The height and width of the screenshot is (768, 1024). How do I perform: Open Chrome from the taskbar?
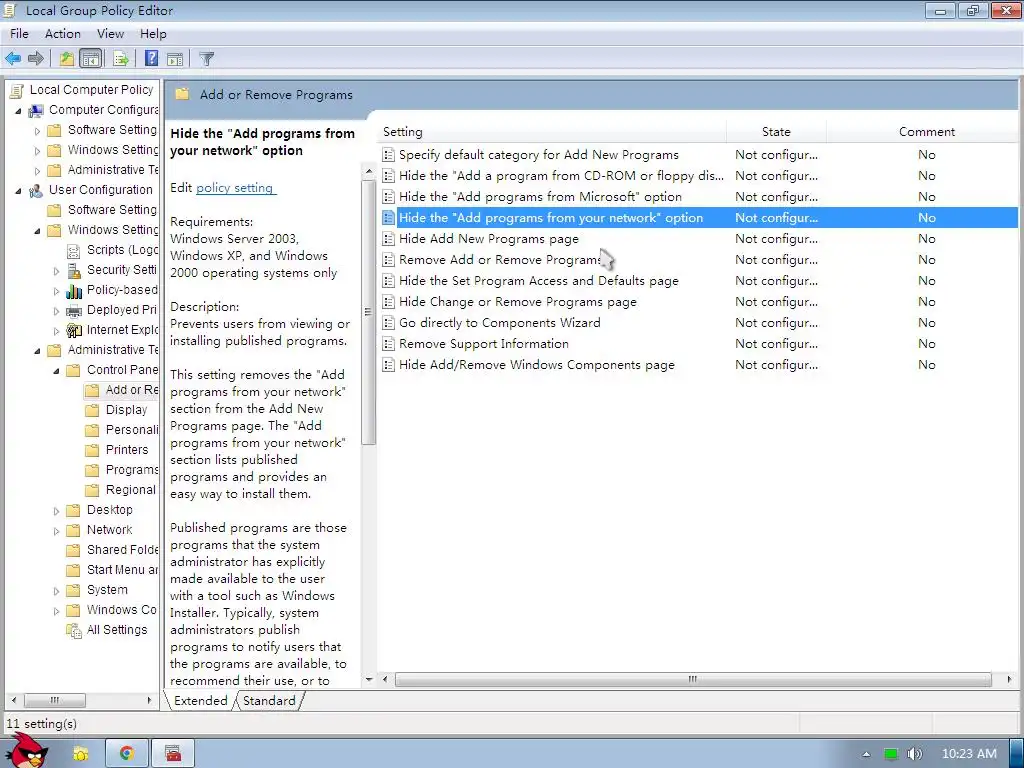pos(127,754)
